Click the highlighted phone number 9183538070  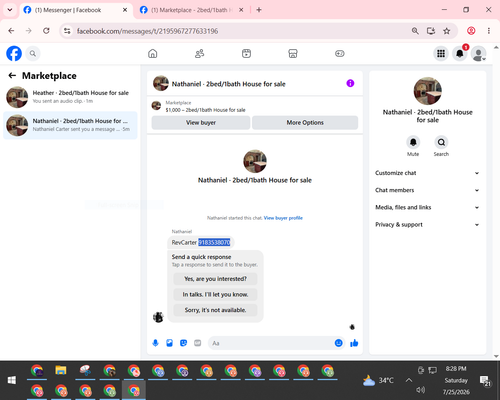[214, 242]
